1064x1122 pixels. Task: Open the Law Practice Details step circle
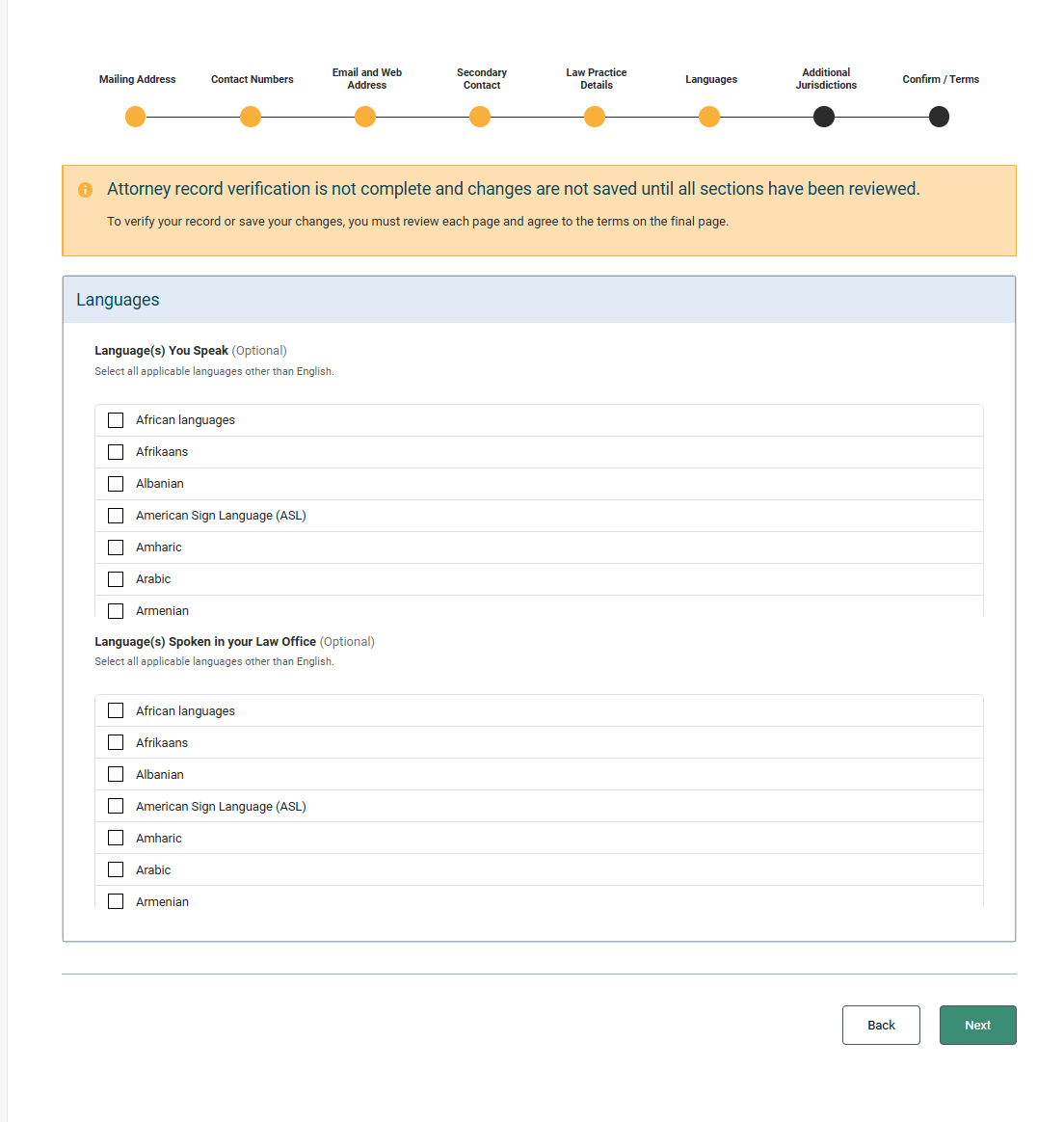click(x=595, y=117)
